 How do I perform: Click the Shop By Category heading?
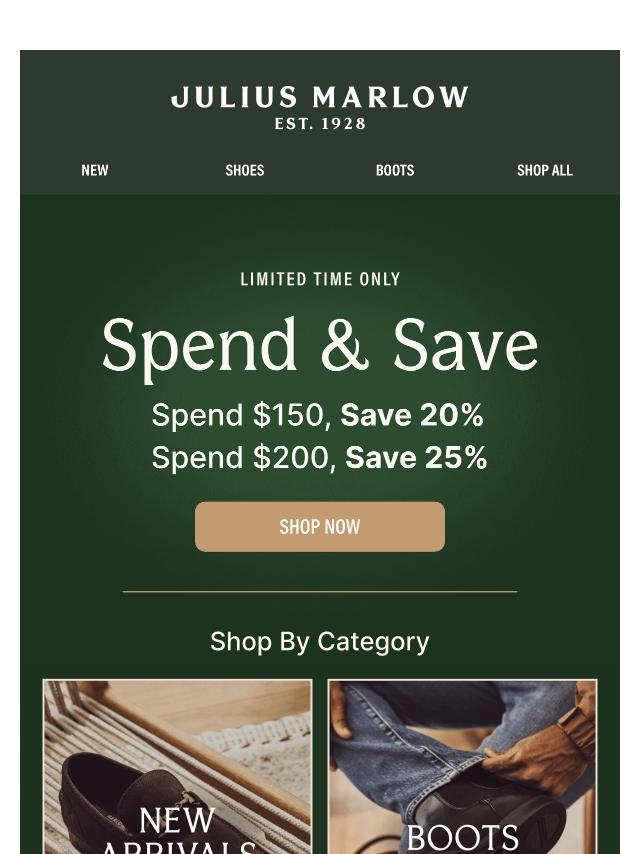pyautogui.click(x=320, y=642)
